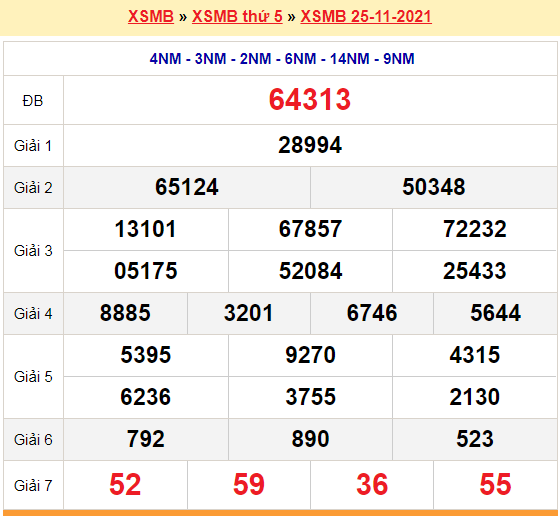Viewport: 560px width, 516px height.
Task: Open the XSMB breadcrumb link
Action: click(151, 16)
